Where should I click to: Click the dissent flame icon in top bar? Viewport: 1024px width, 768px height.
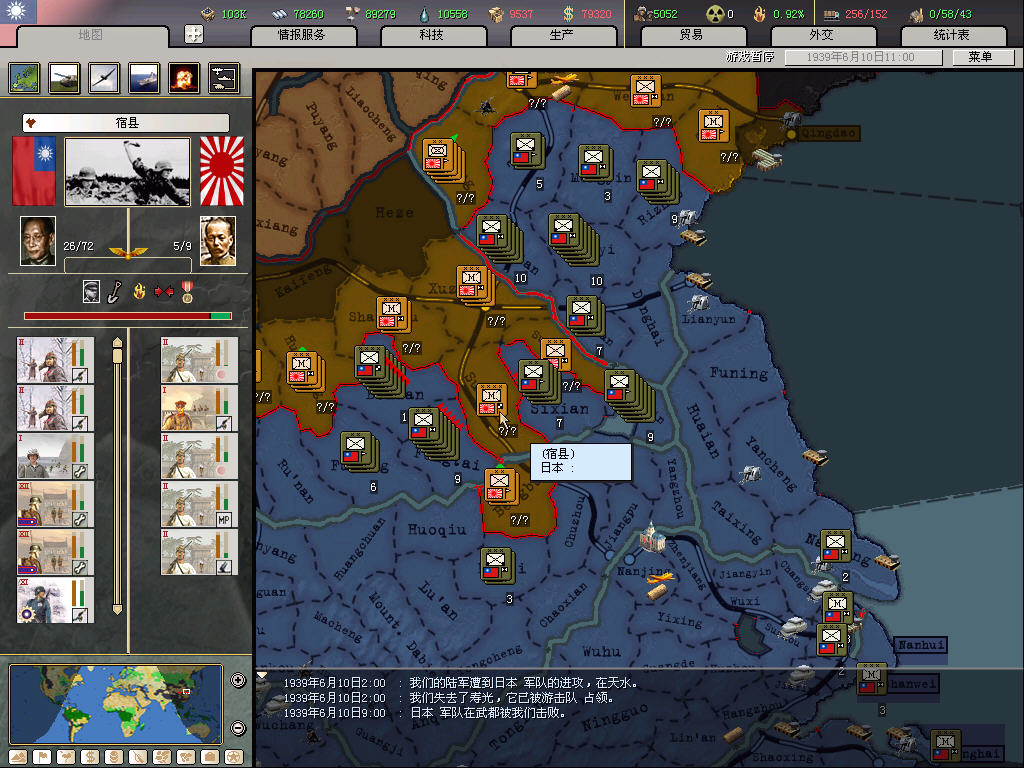(759, 14)
